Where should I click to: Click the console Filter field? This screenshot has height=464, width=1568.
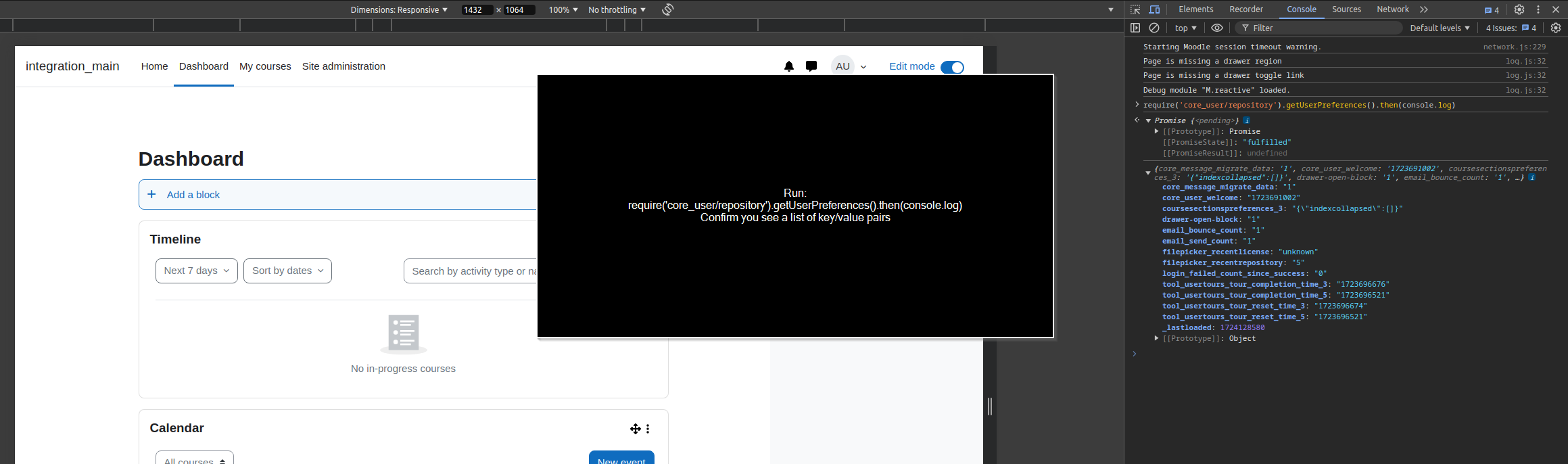pyautogui.click(x=1318, y=28)
